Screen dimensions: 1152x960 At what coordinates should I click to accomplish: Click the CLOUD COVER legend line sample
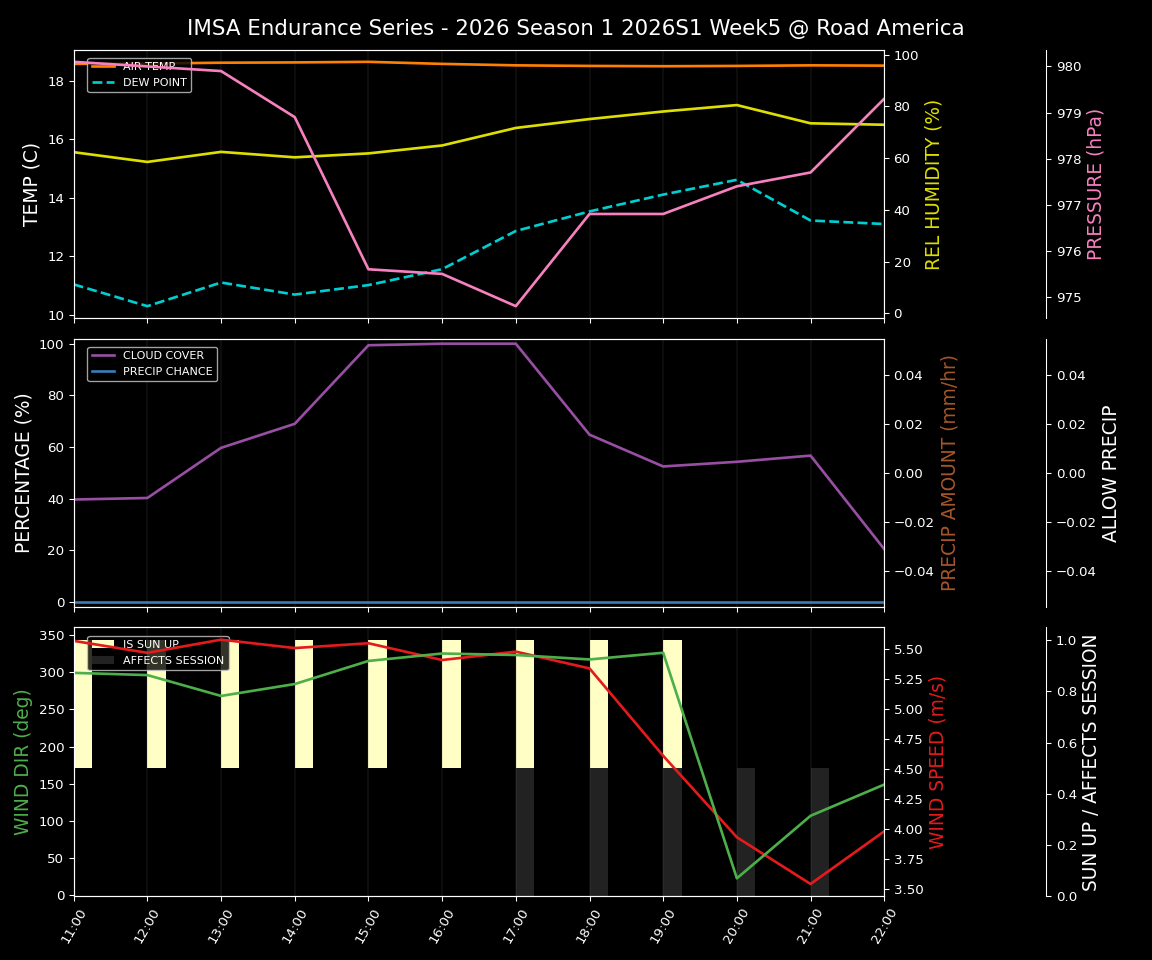(102, 355)
